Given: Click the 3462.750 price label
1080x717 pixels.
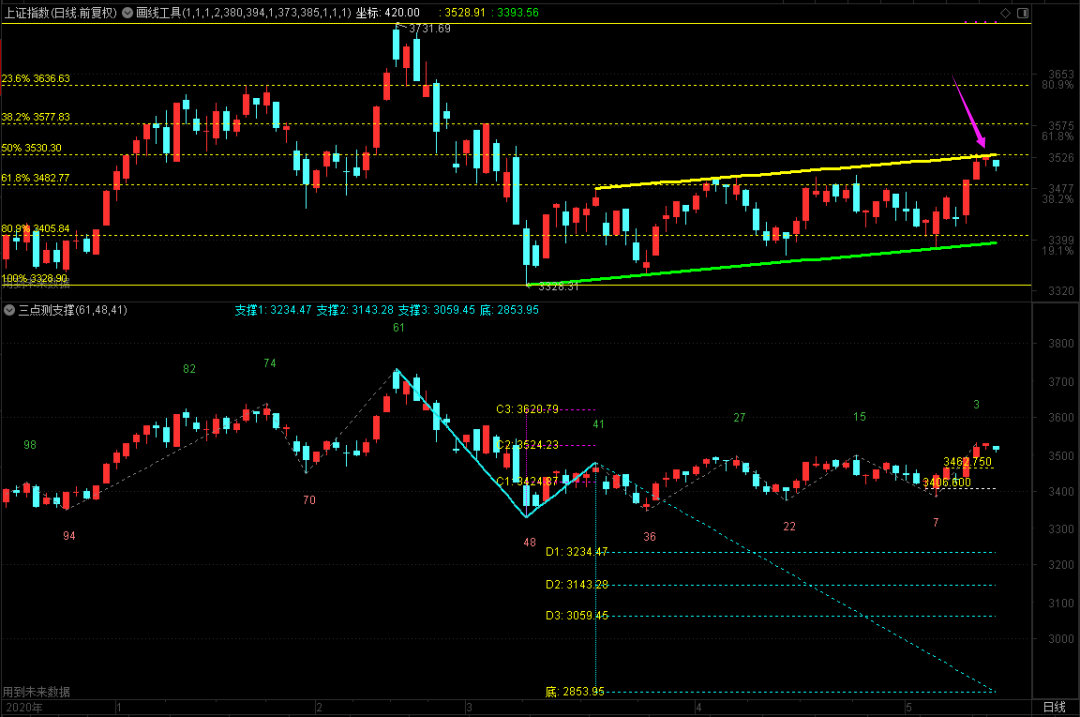Looking at the screenshot, I should click(967, 461).
